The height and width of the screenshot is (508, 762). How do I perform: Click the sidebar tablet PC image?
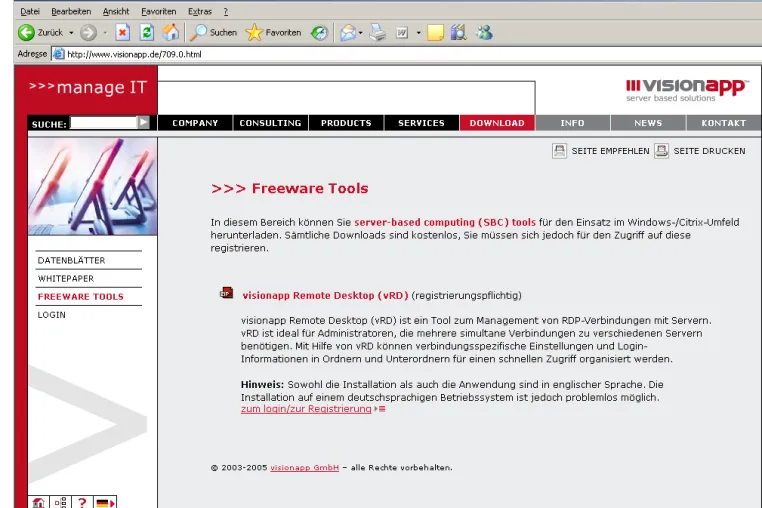point(92,187)
